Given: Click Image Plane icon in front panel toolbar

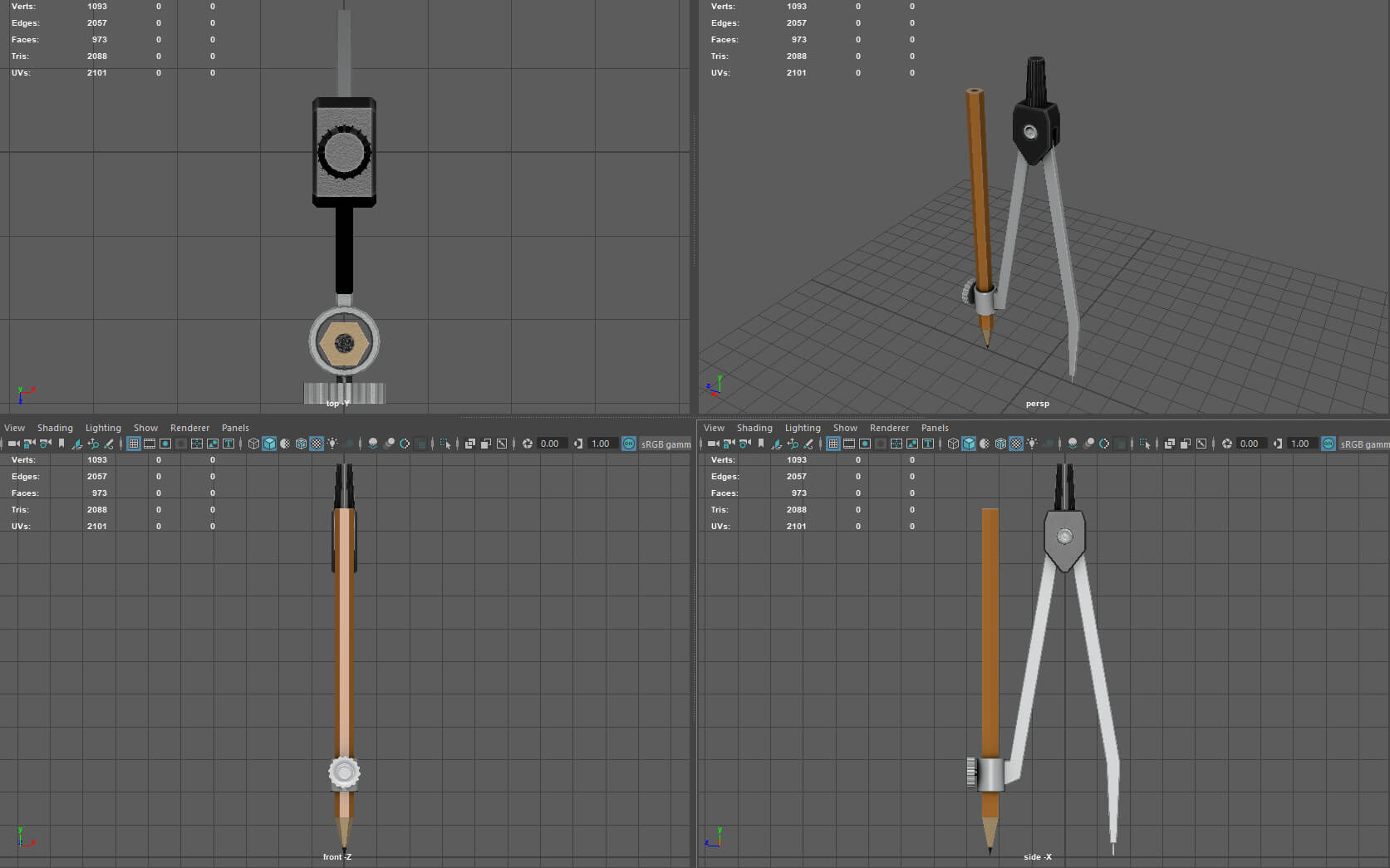Looking at the screenshot, I should pyautogui.click(x=76, y=444).
